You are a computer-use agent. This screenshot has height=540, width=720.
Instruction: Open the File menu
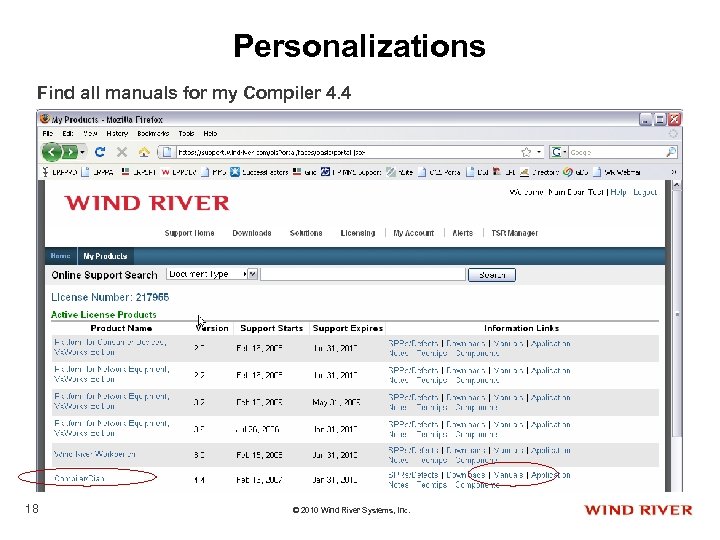point(48,134)
